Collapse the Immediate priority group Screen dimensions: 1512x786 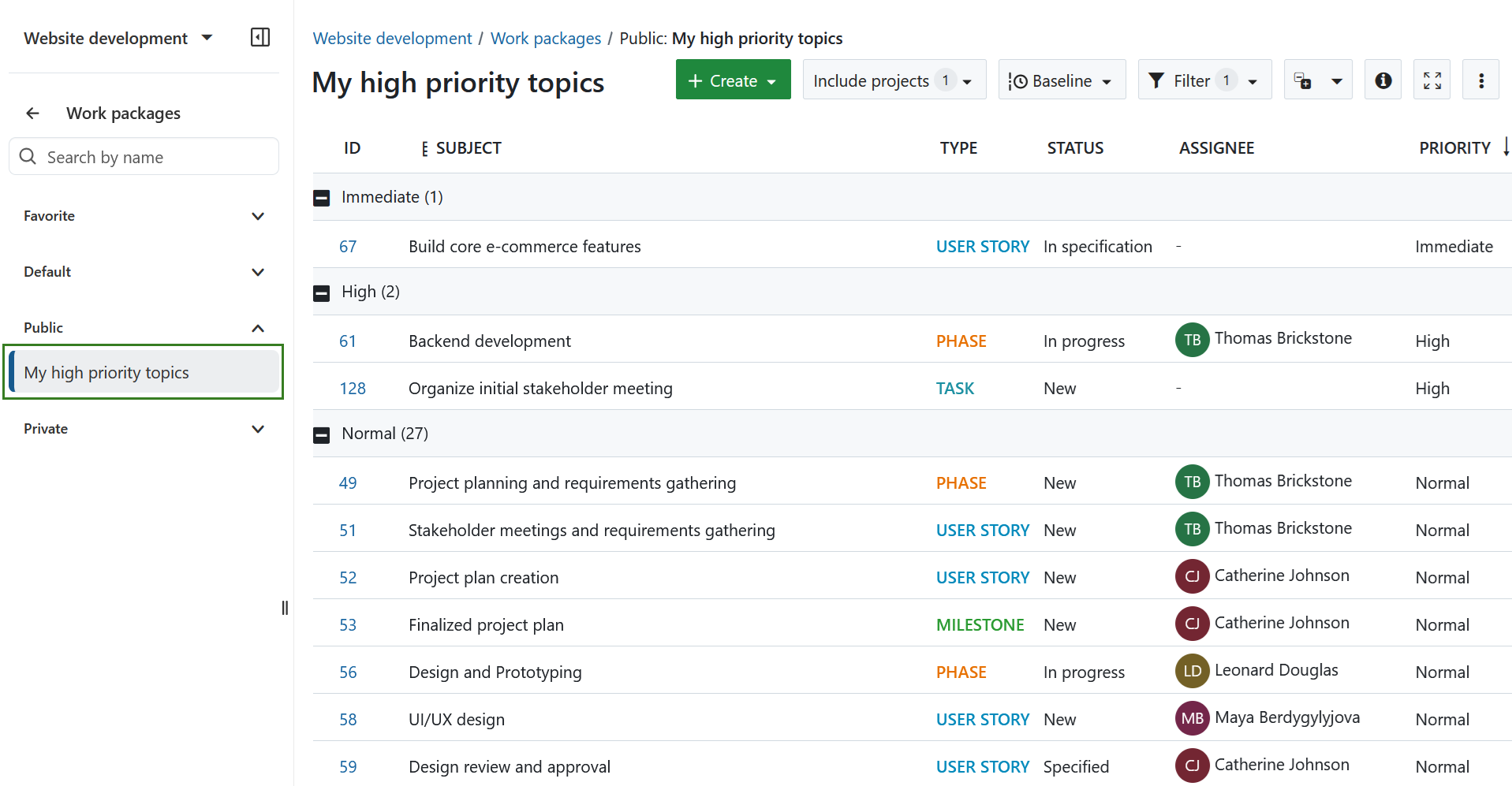pyautogui.click(x=322, y=197)
